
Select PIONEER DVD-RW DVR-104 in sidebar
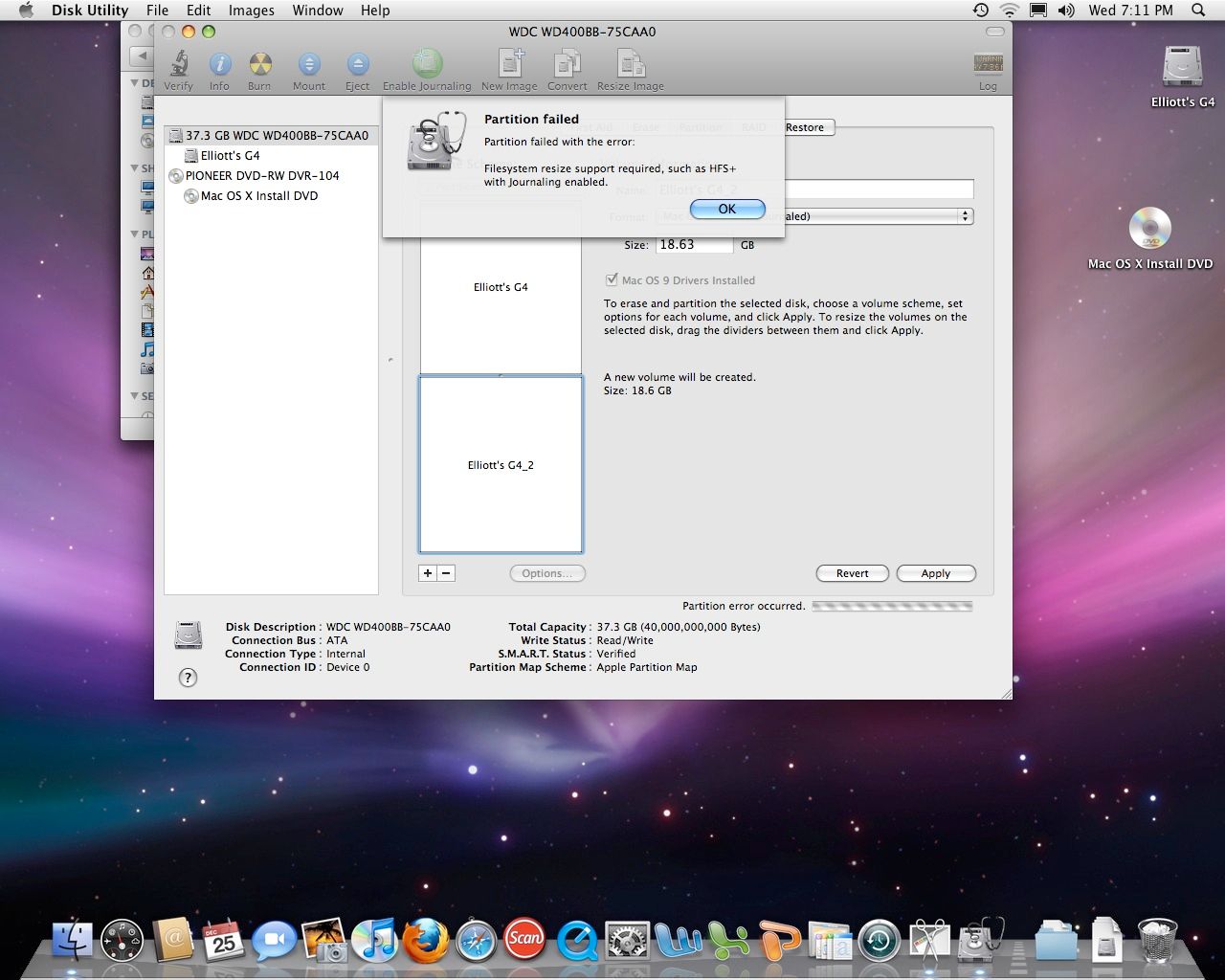[x=272, y=176]
